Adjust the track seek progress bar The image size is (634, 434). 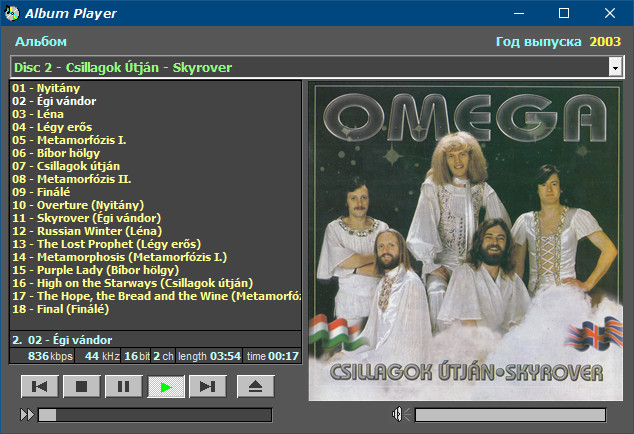point(155,415)
